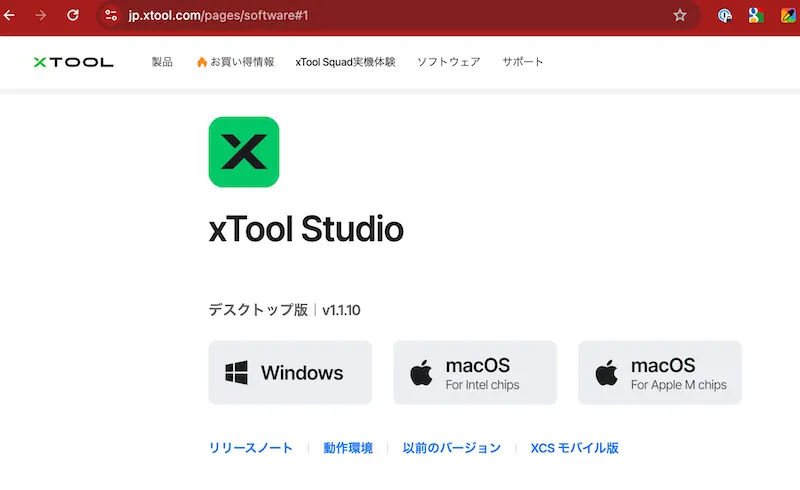This screenshot has height=490, width=800.
Task: Click the v1.1.10 version text
Action: point(341,310)
